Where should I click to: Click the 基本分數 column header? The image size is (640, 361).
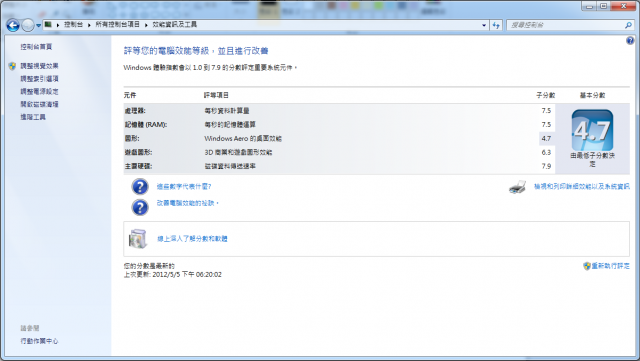[x=592, y=95]
